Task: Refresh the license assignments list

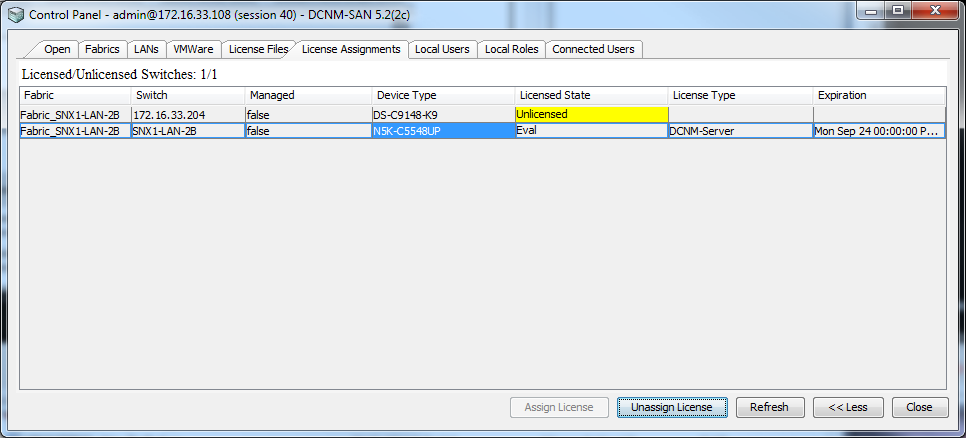Action: coord(769,407)
